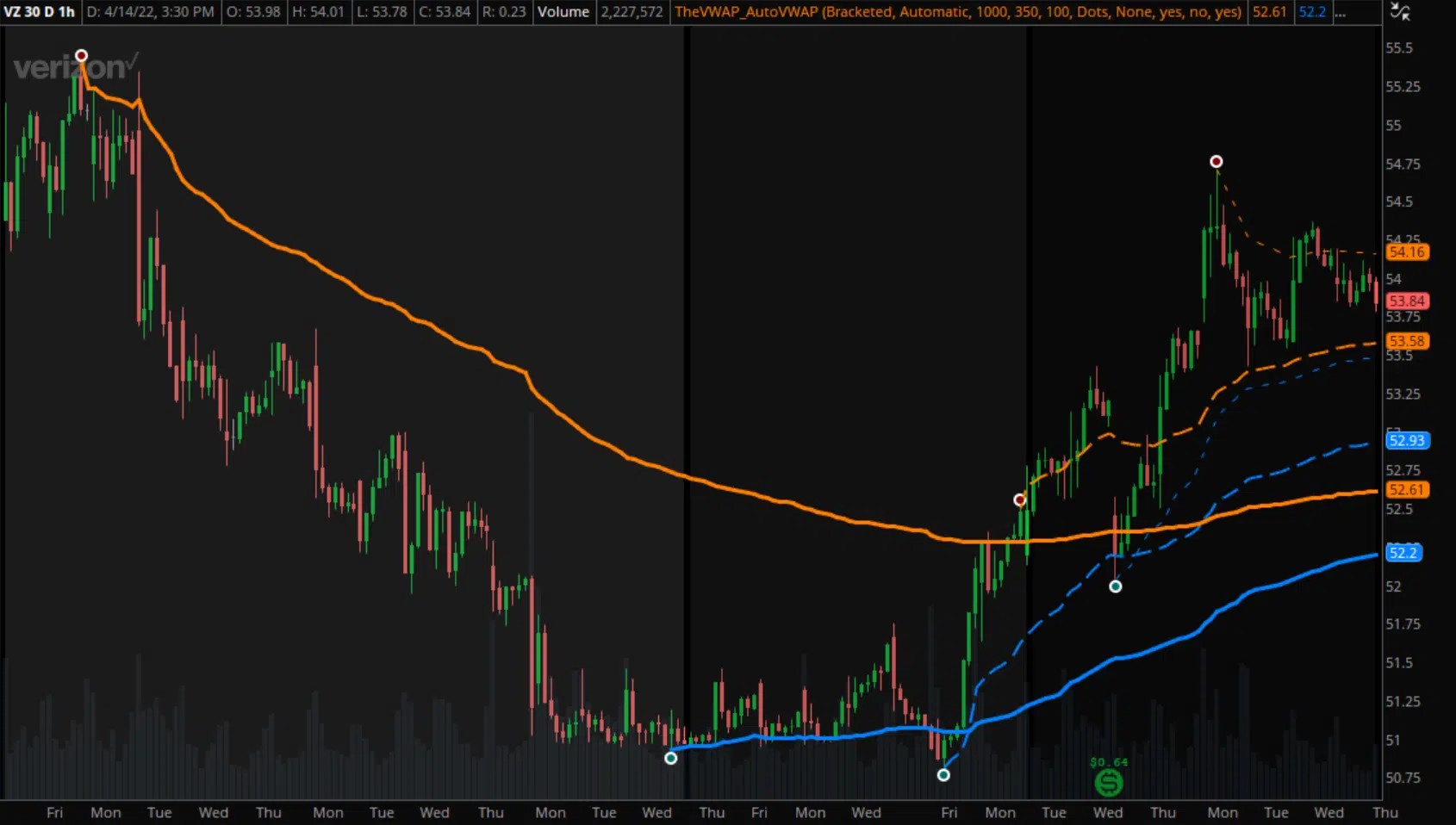The image size is (1456, 825).
Task: Click the 51.75 price axis label
Action: click(x=1403, y=624)
